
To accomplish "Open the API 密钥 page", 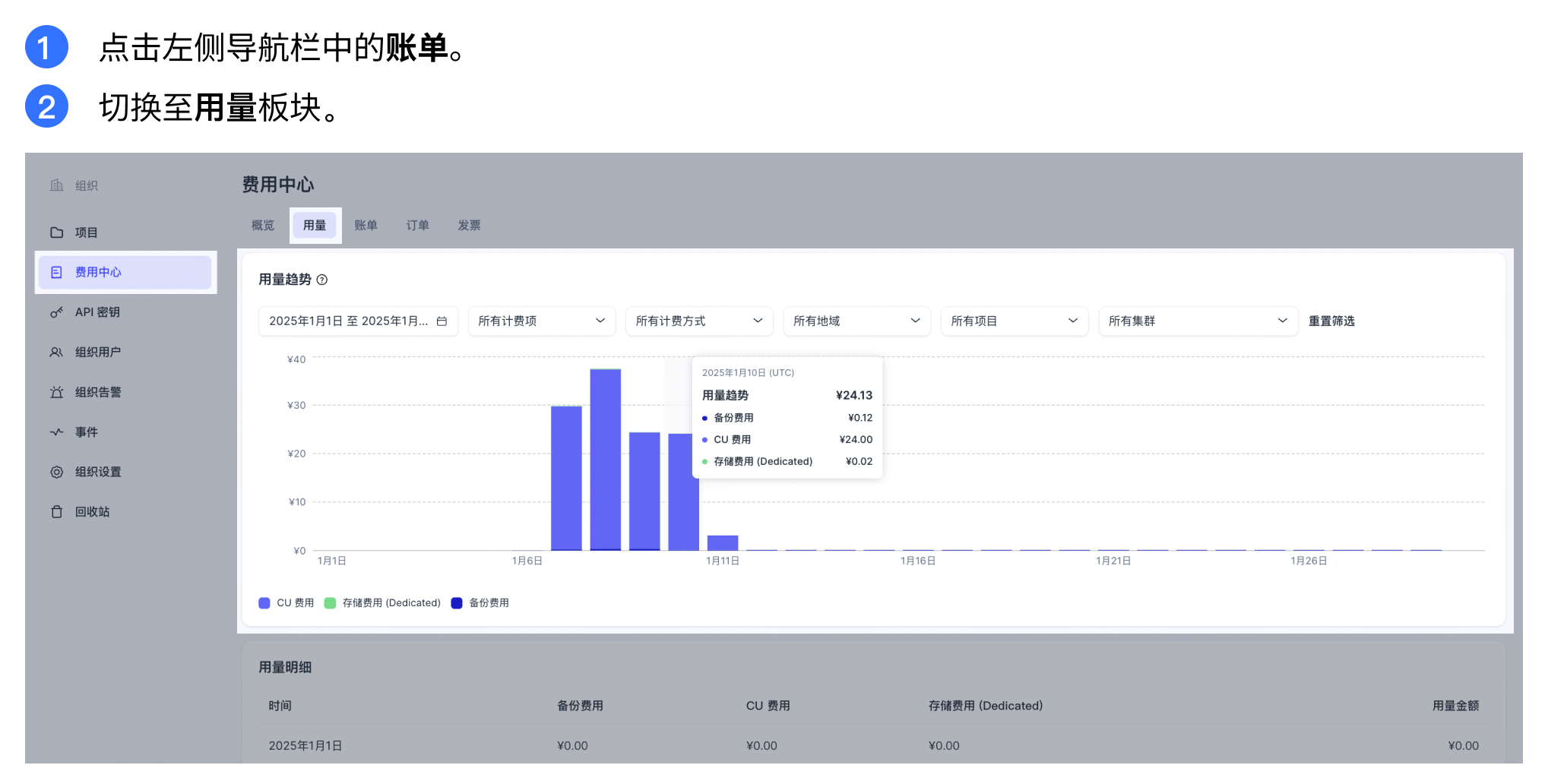I will point(95,311).
